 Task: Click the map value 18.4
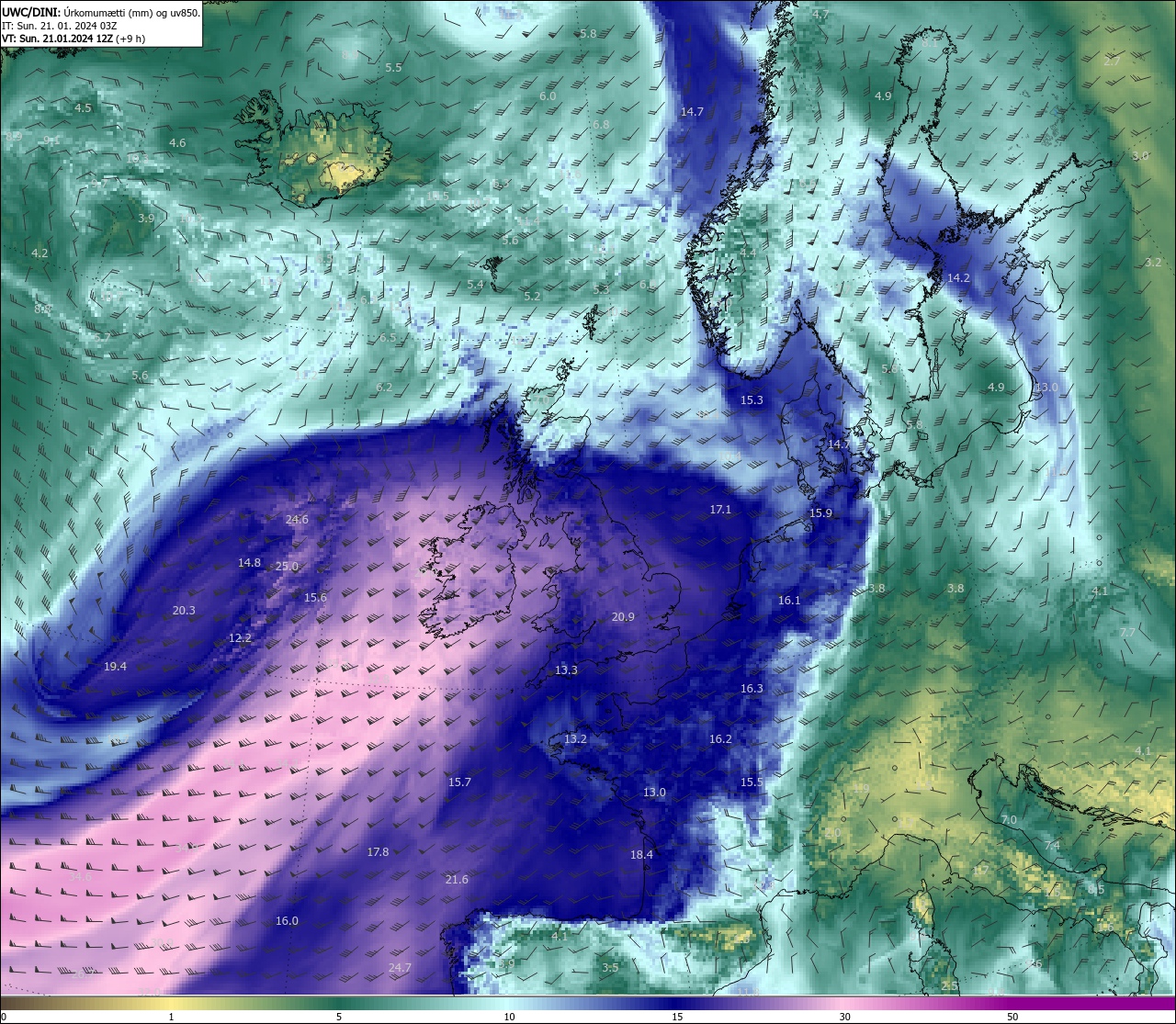[x=641, y=854]
